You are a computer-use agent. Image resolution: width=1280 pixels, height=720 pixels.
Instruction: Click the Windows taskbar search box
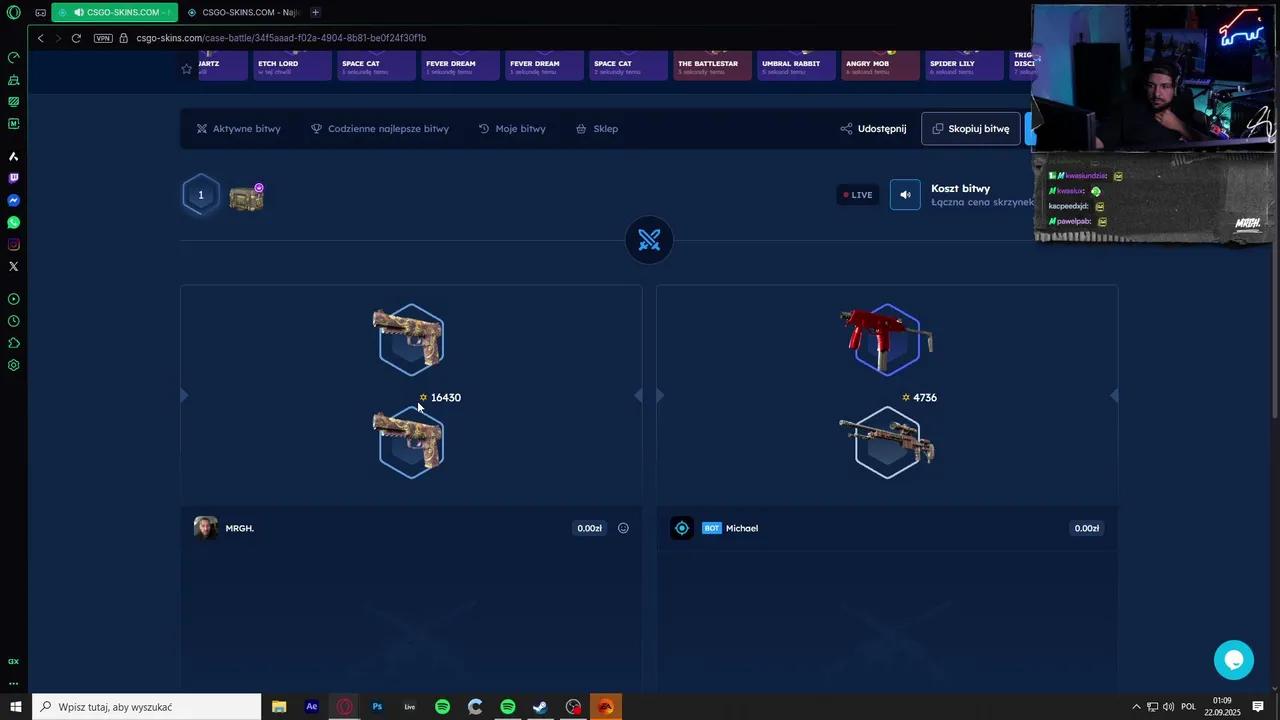(147, 707)
